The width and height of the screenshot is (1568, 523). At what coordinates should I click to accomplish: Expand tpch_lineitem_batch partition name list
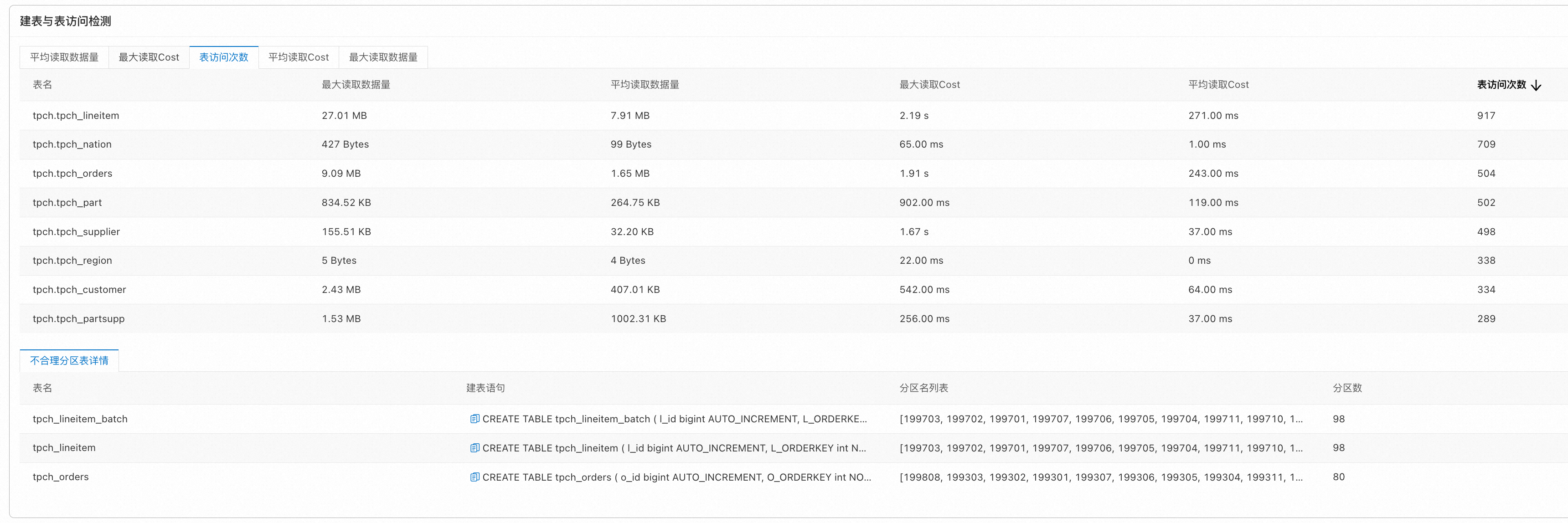[x=1100, y=419]
